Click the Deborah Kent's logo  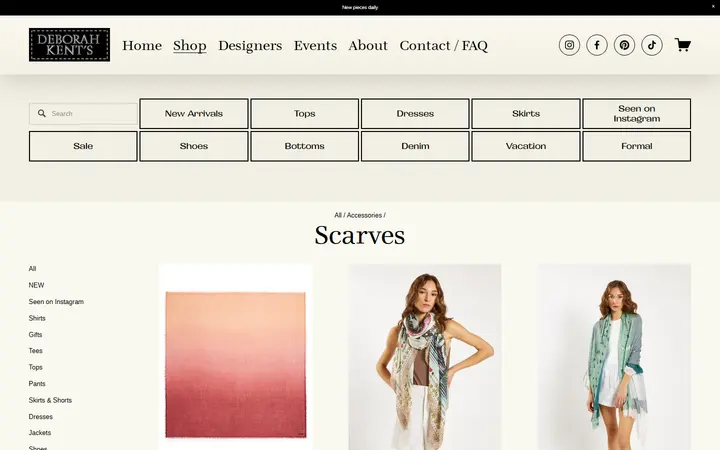pyautogui.click(x=69, y=45)
